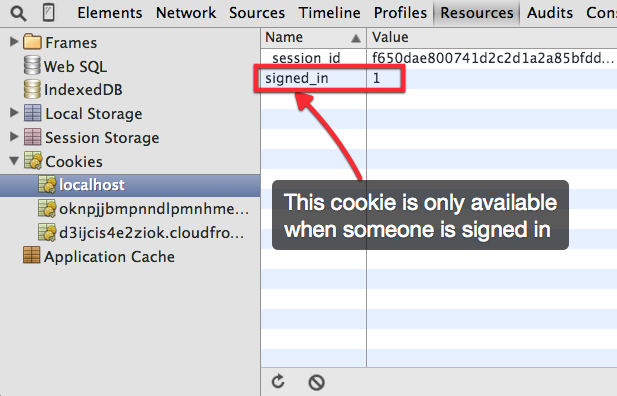Select the Web SQL database icon
The width and height of the screenshot is (617, 396).
point(32,65)
